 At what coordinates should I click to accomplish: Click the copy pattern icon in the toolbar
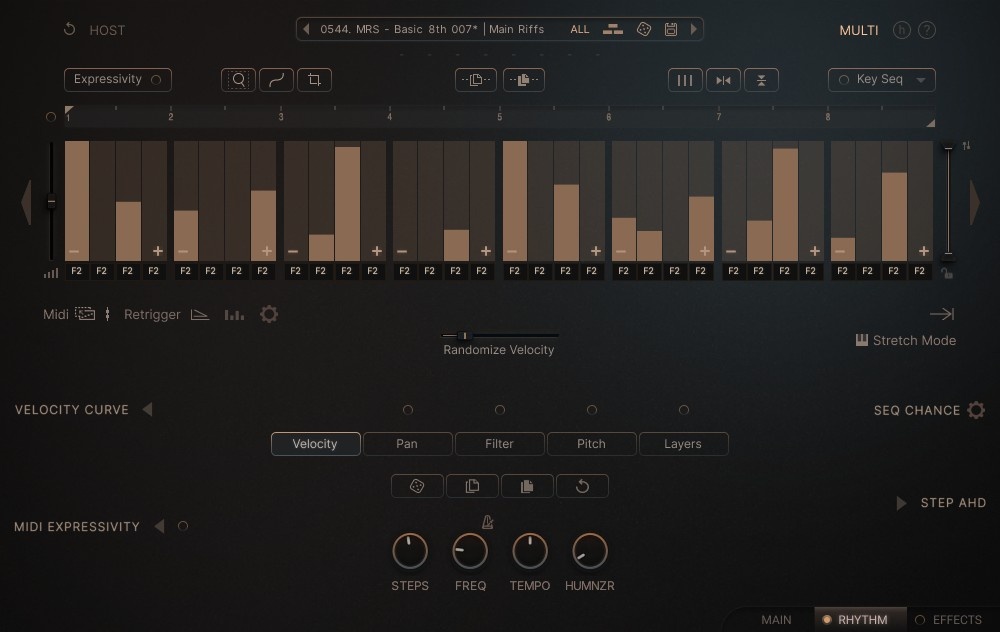coord(475,79)
